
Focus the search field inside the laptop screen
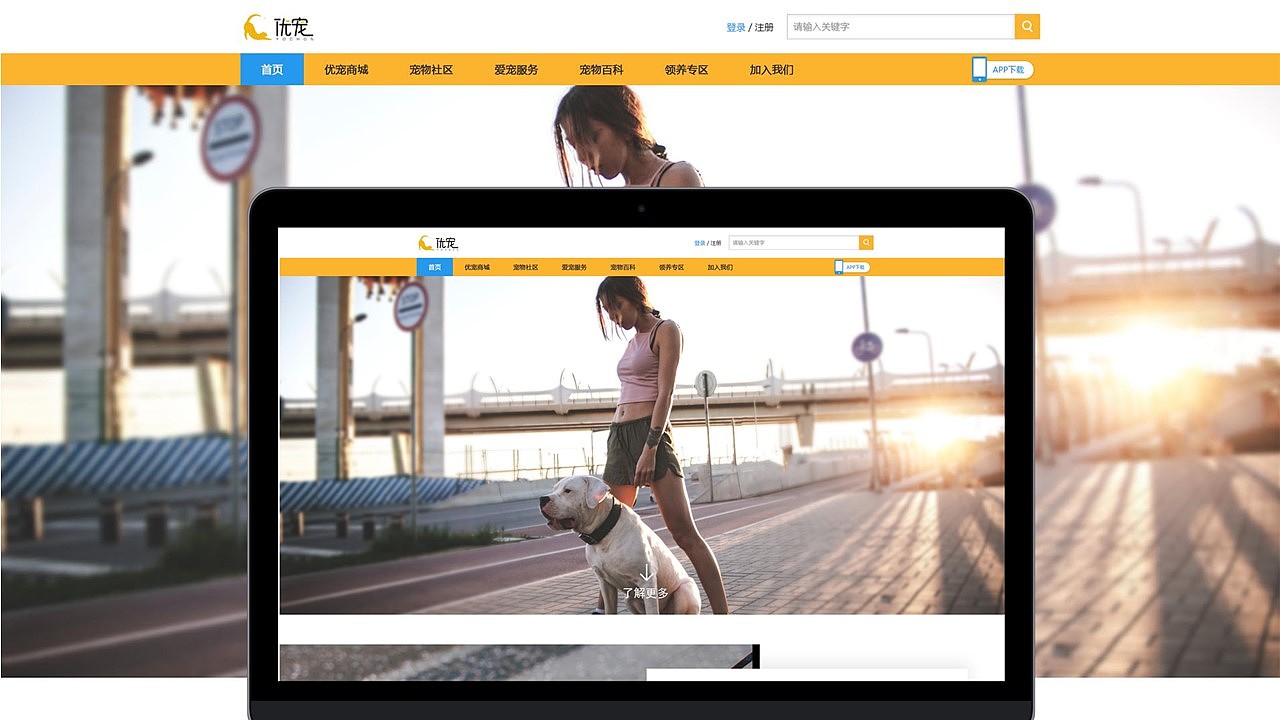(794, 242)
